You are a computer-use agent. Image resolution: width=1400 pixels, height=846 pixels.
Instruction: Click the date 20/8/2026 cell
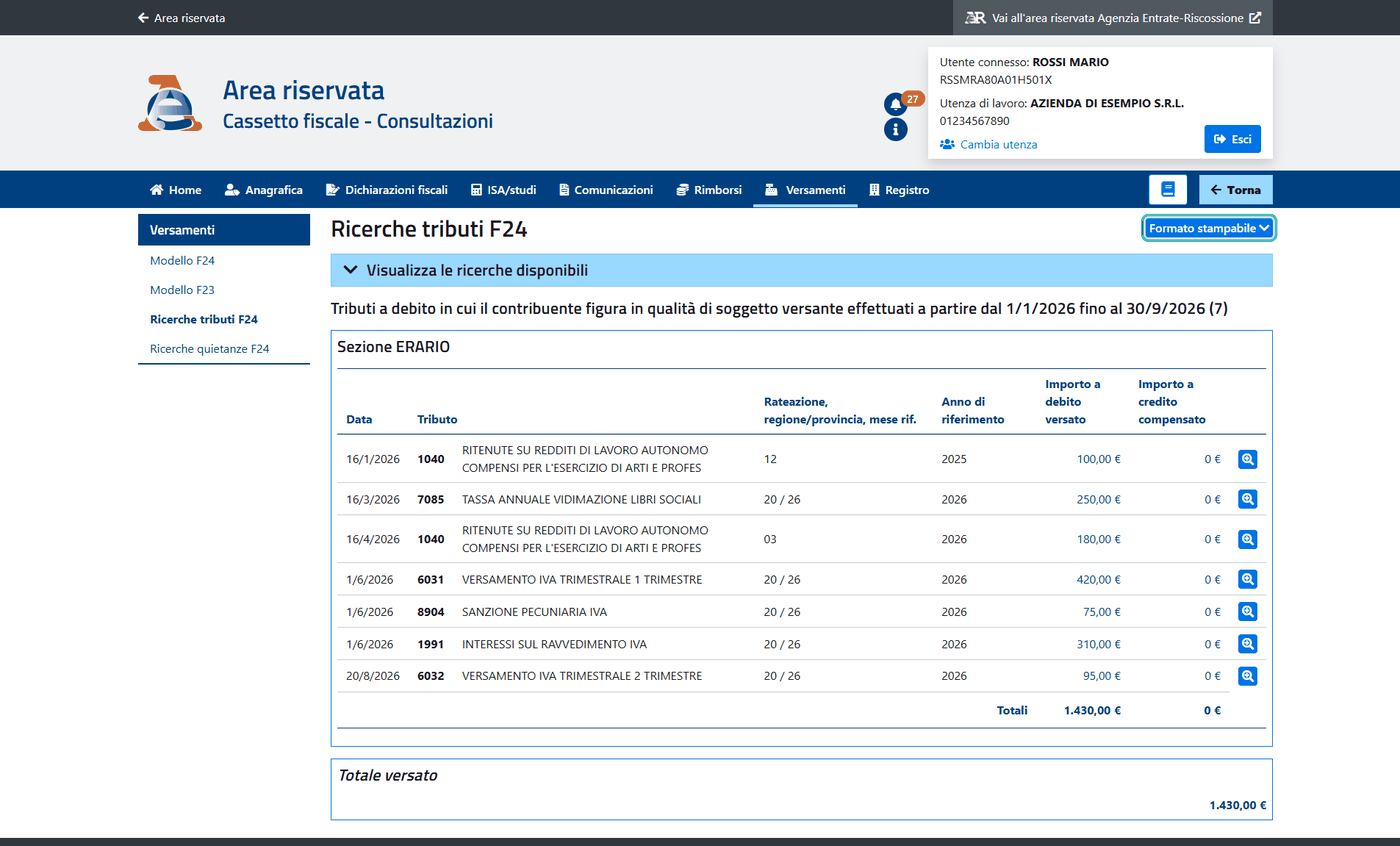373,676
